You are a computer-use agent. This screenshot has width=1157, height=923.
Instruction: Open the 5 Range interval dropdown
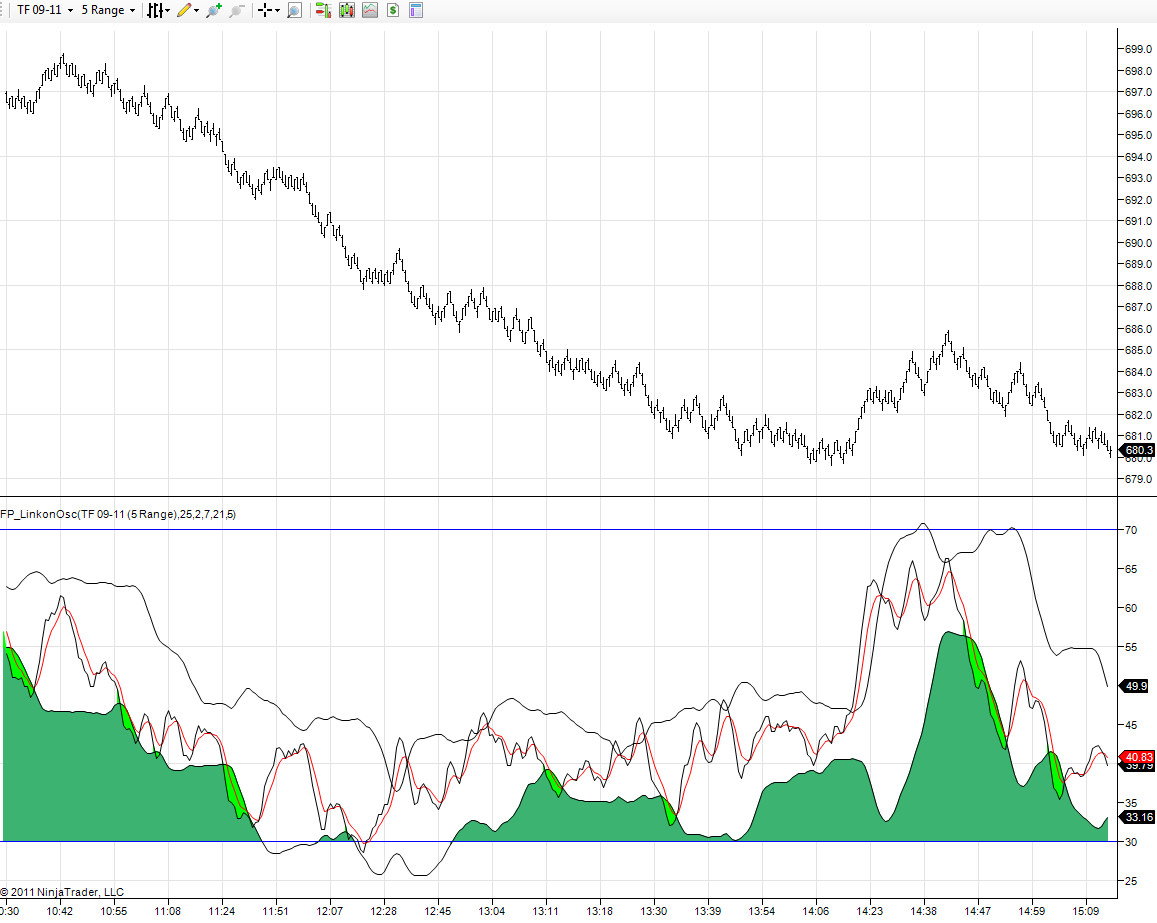(108, 10)
